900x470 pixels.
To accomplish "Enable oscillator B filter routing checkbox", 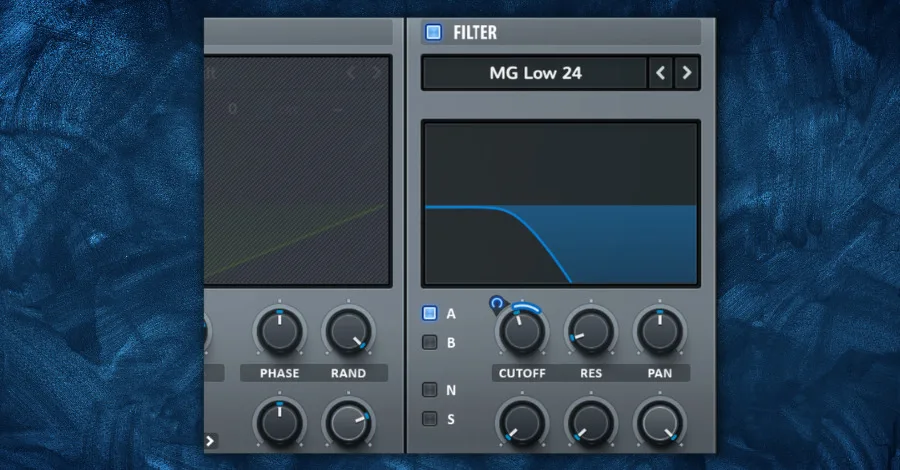I will click(x=429, y=343).
